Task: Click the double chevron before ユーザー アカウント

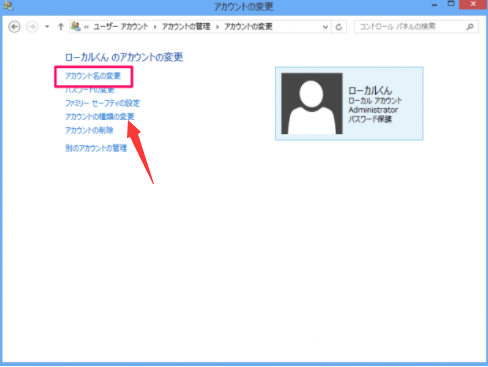Action: [86, 27]
